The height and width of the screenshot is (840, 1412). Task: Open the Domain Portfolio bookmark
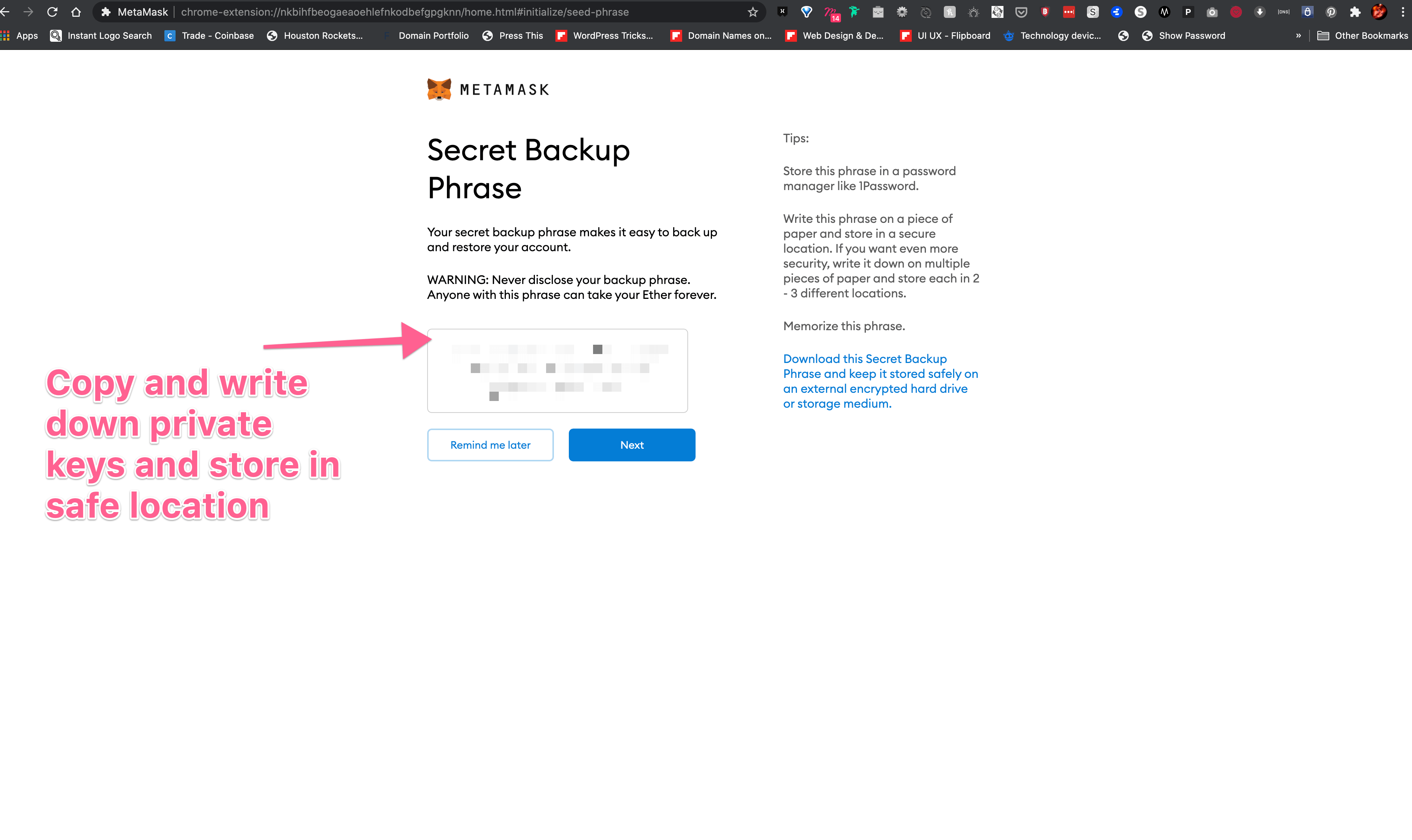[426, 36]
